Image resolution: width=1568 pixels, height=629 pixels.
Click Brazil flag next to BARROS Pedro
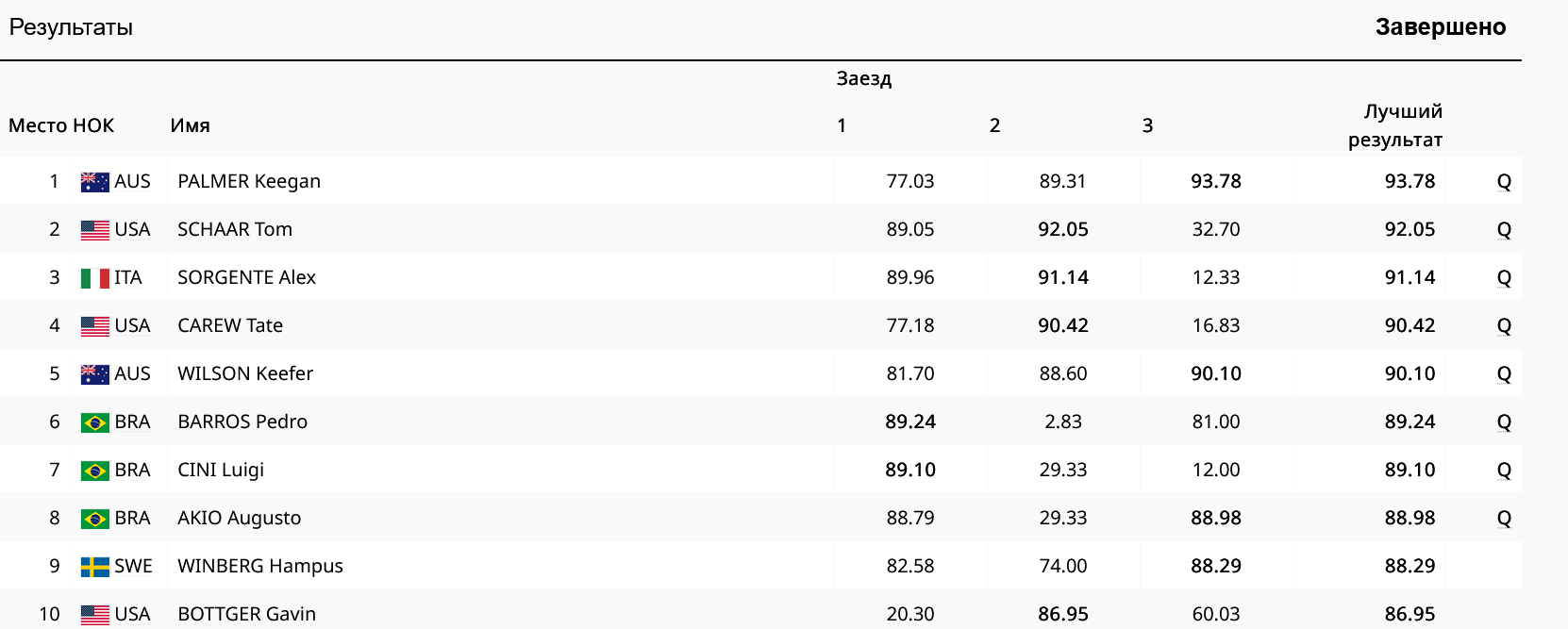point(94,422)
